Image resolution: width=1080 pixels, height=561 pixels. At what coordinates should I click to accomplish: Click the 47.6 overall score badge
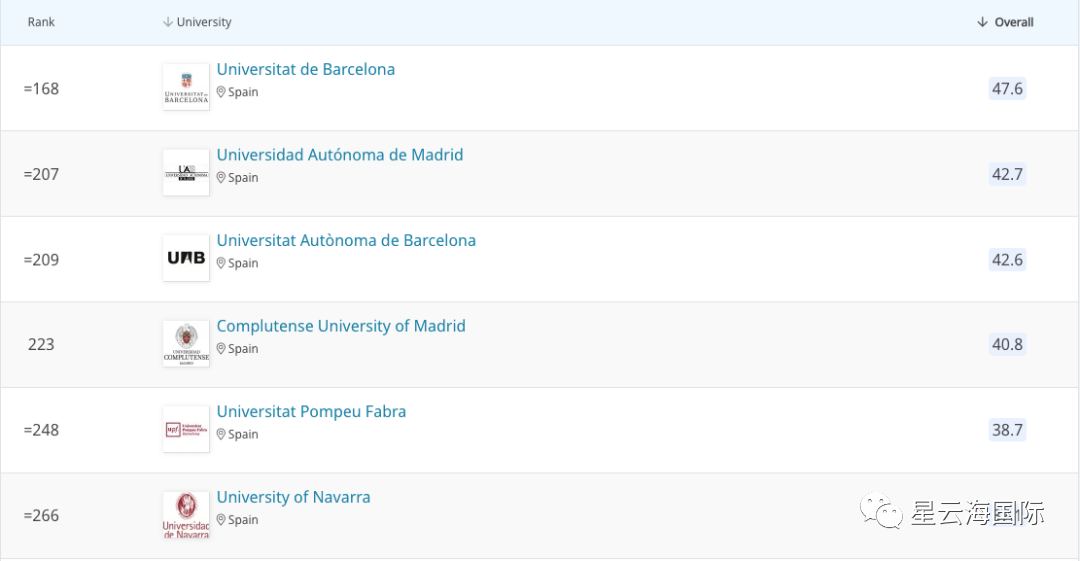tap(1007, 88)
